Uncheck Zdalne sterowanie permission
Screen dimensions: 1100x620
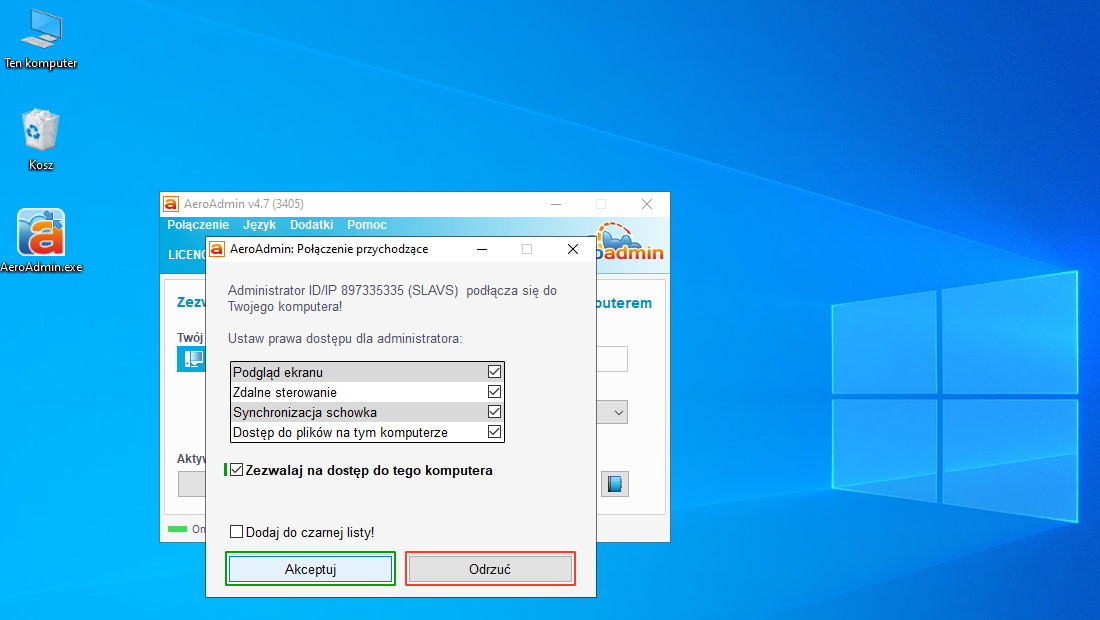pyautogui.click(x=494, y=392)
